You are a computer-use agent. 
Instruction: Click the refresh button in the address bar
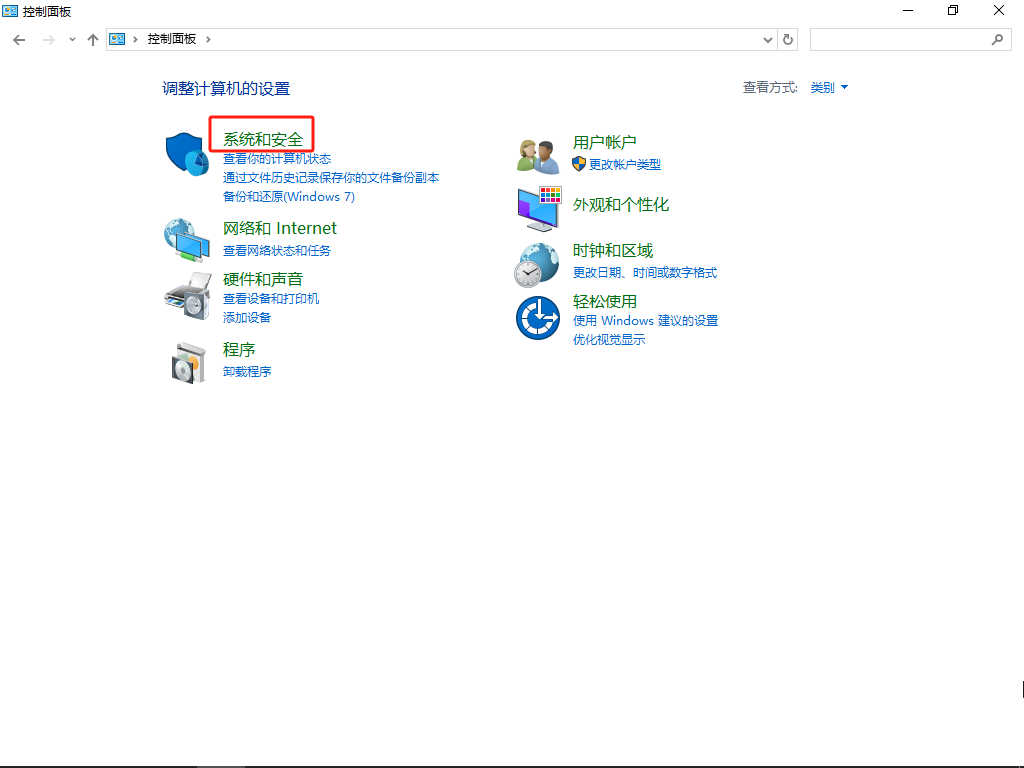pos(787,39)
